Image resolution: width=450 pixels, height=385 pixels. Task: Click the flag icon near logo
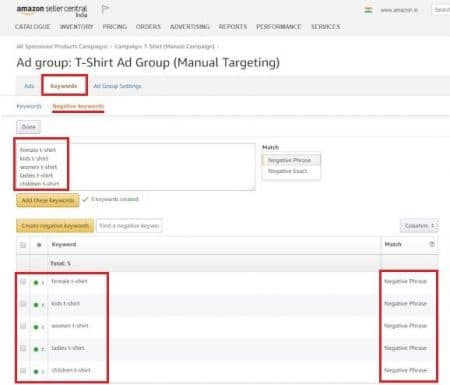[105, 9]
